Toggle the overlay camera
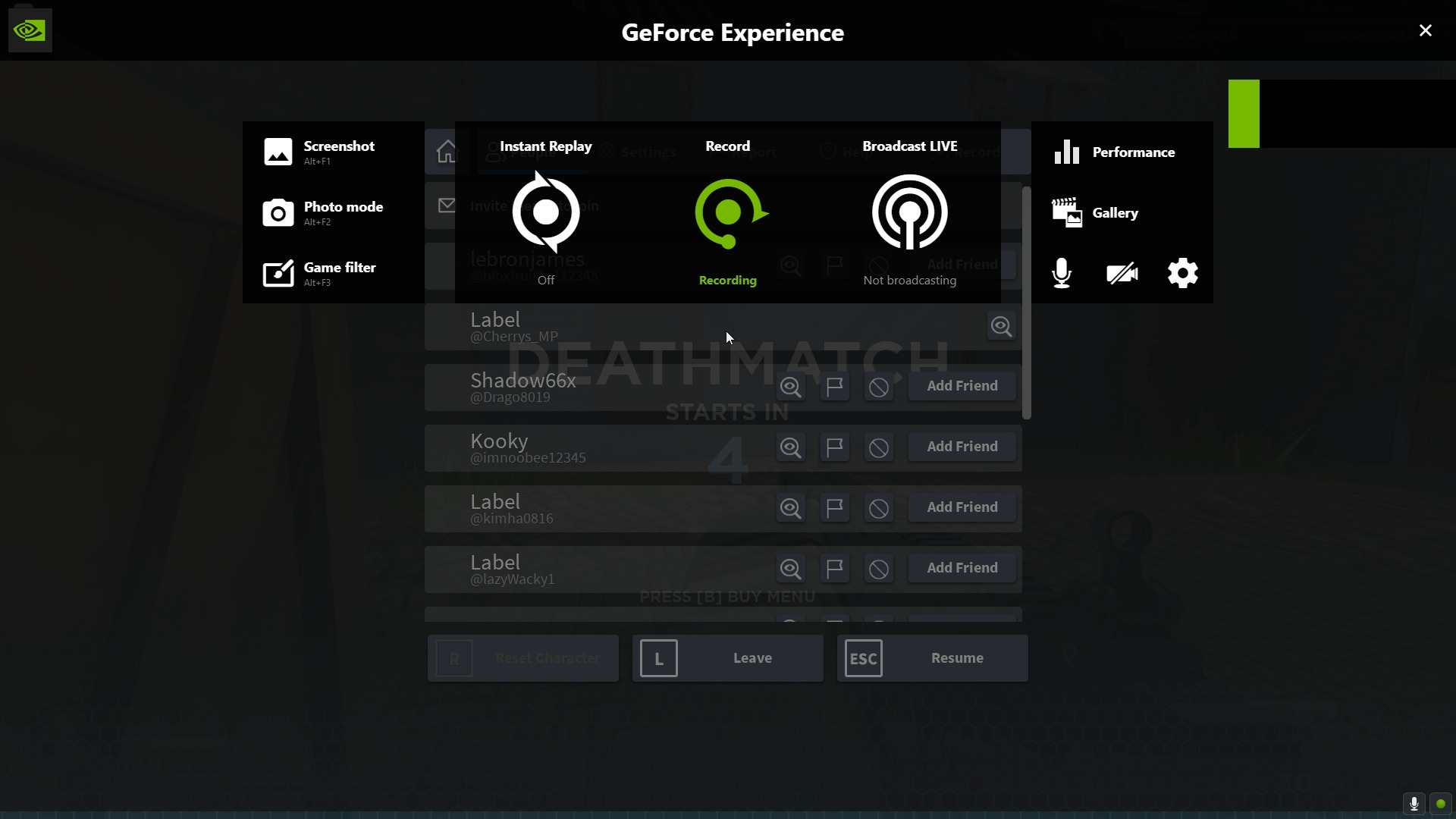 point(1122,273)
